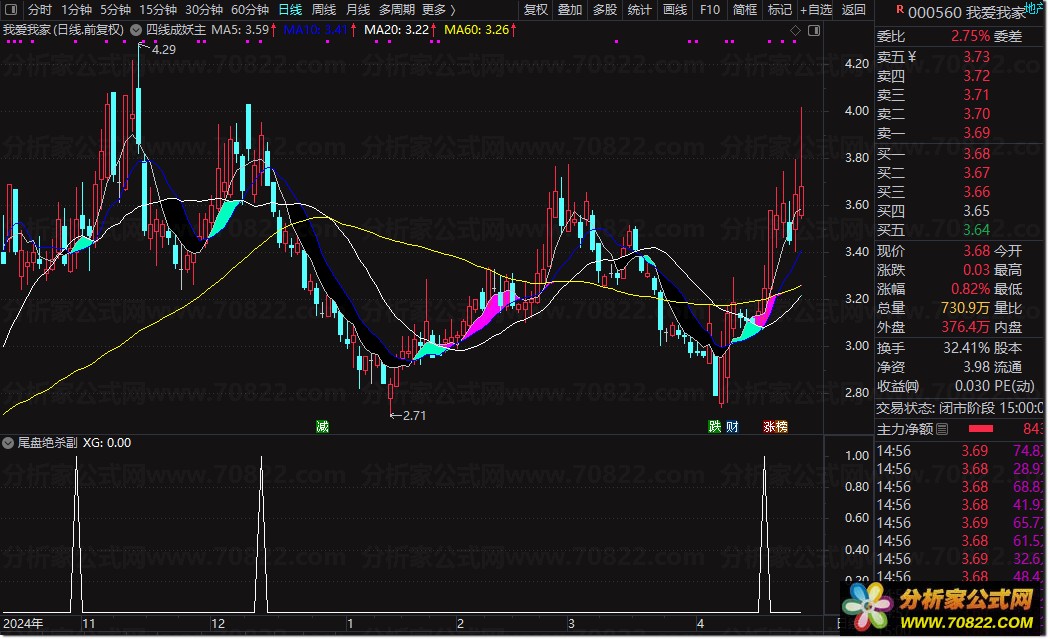Image resolution: width=1050 pixels, height=639 pixels.
Task: Open the F10 company info
Action: coord(710,9)
